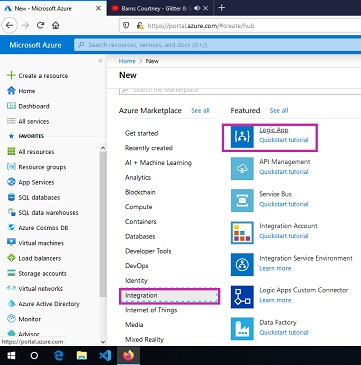Screen dimensions: 361x365
Task: Click the SQL data warehouses icon
Action: [11, 212]
